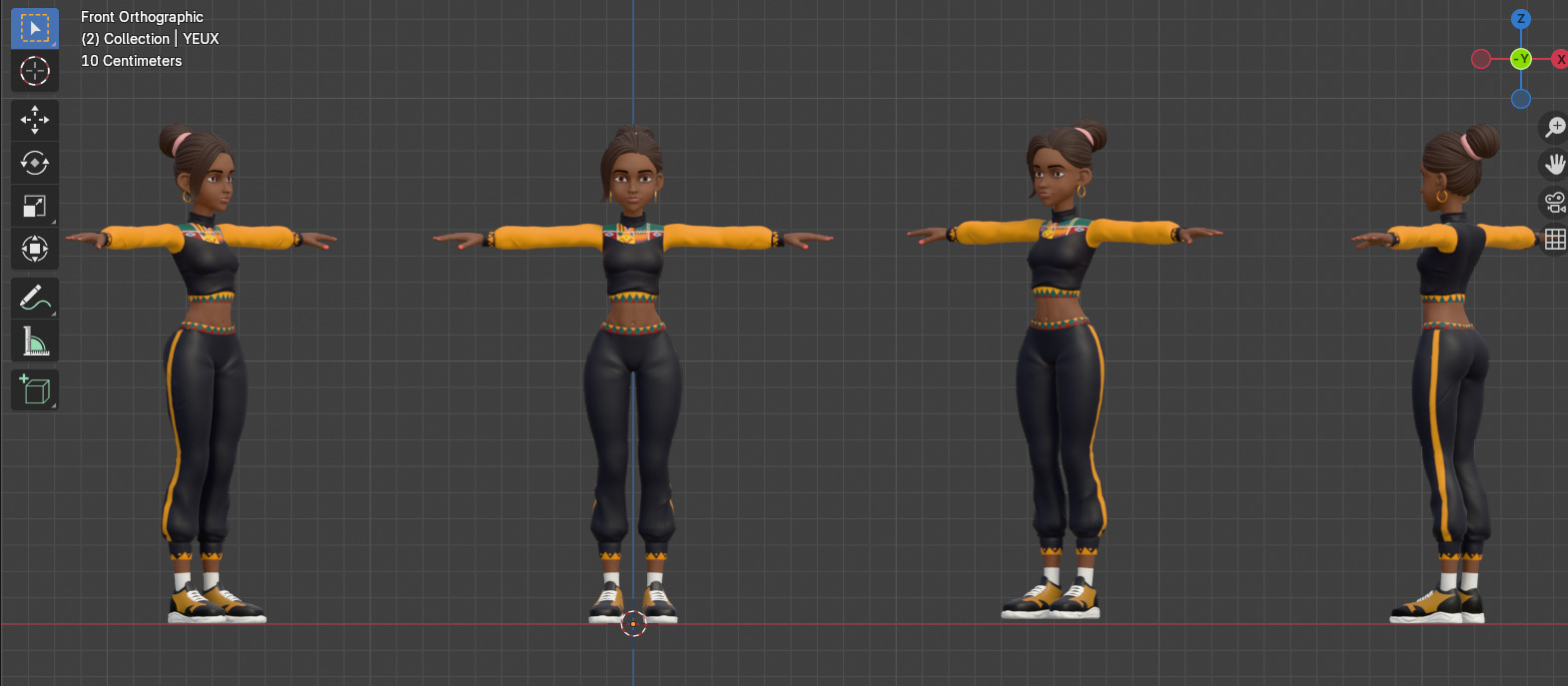Image resolution: width=1568 pixels, height=686 pixels.
Task: Click the negative X red circle on gizmo
Action: pyautogui.click(x=1481, y=59)
